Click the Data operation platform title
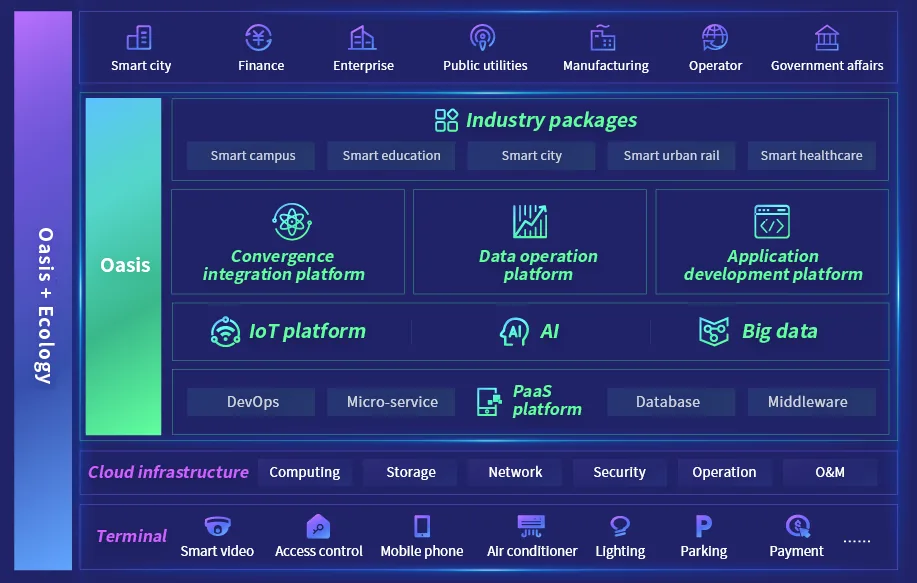The image size is (917, 583). coord(538,265)
